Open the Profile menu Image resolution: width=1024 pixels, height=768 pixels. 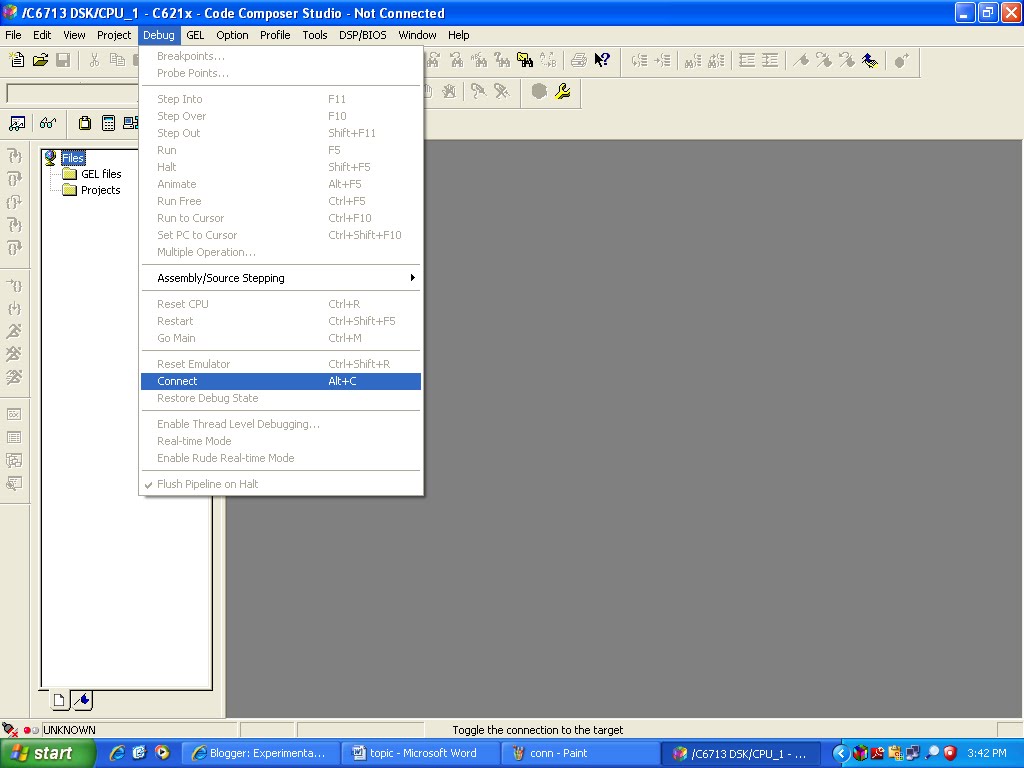275,35
